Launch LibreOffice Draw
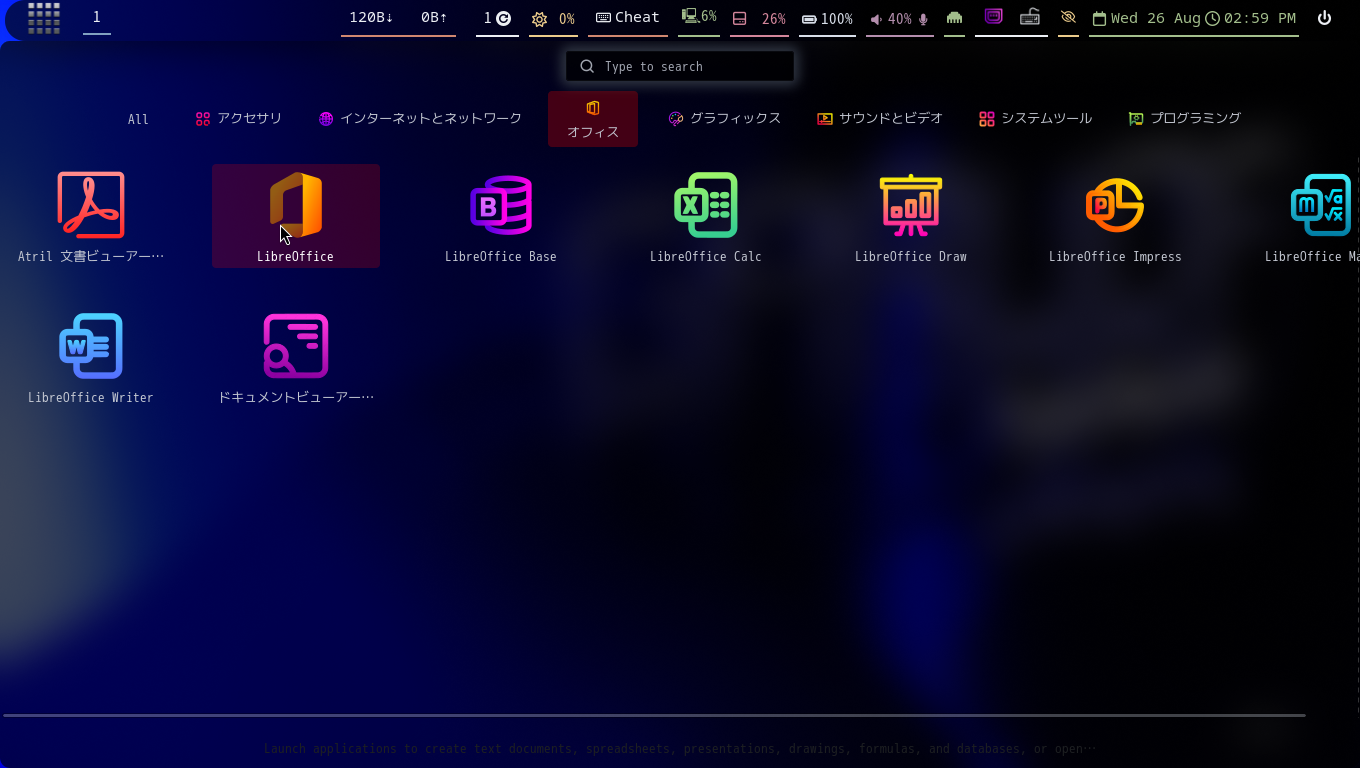1360x768 pixels. tap(911, 216)
